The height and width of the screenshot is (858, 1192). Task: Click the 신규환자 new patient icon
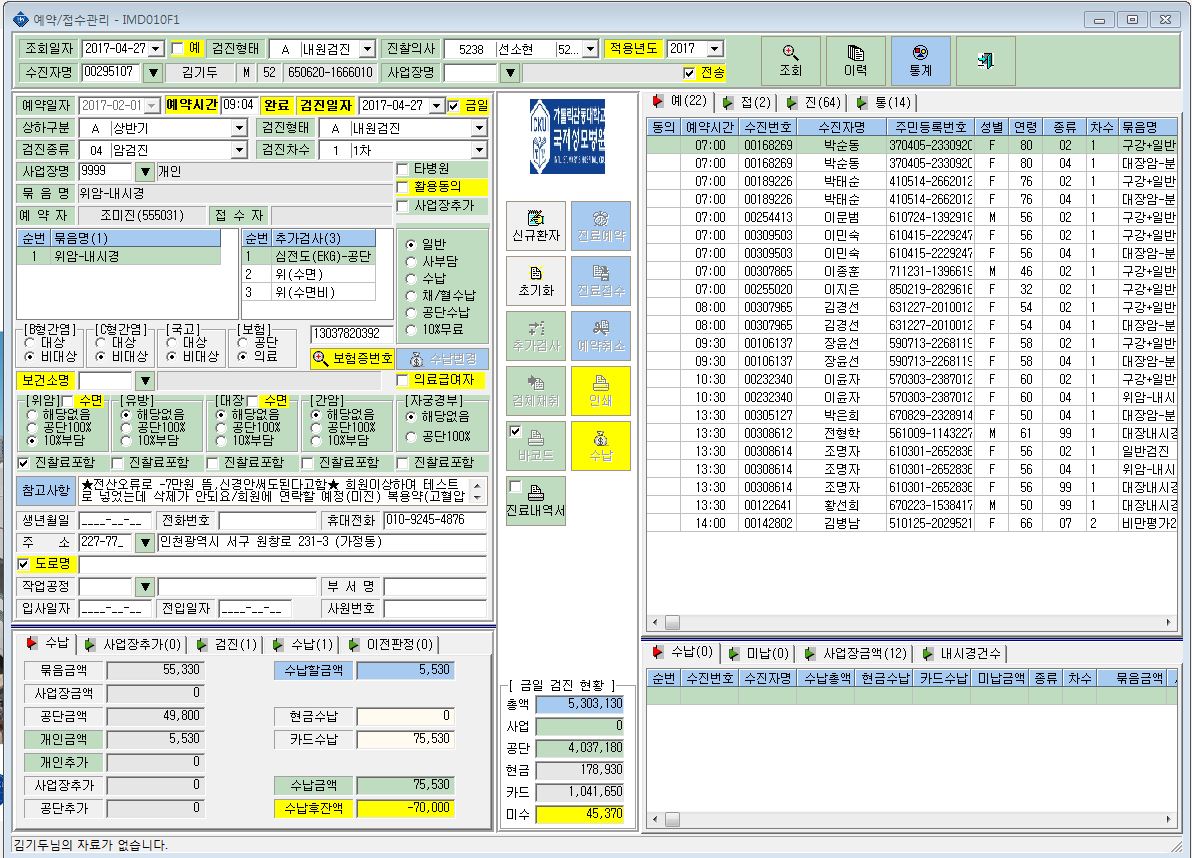(536, 226)
